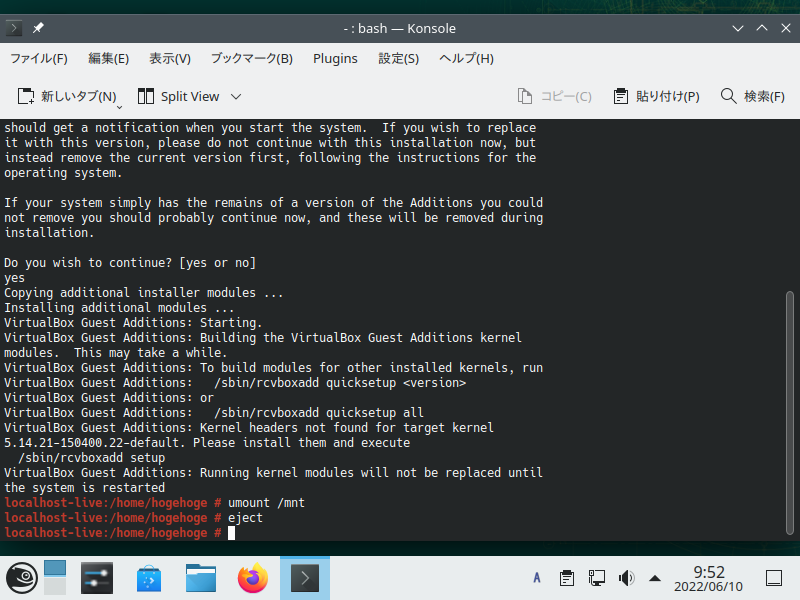Pin the Konsole window on all desktops
Screen dimensions: 800x600
[38, 28]
